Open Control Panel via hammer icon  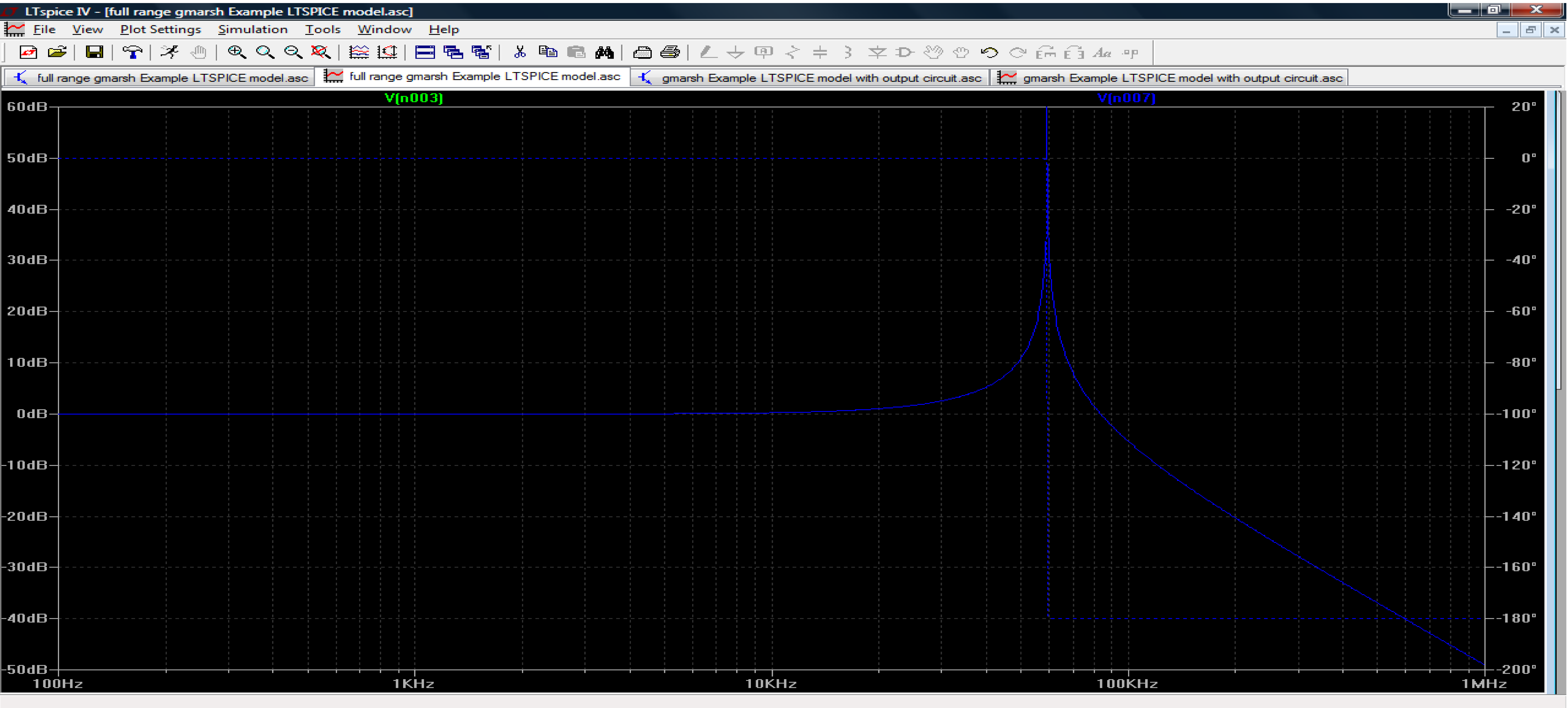click(132, 52)
